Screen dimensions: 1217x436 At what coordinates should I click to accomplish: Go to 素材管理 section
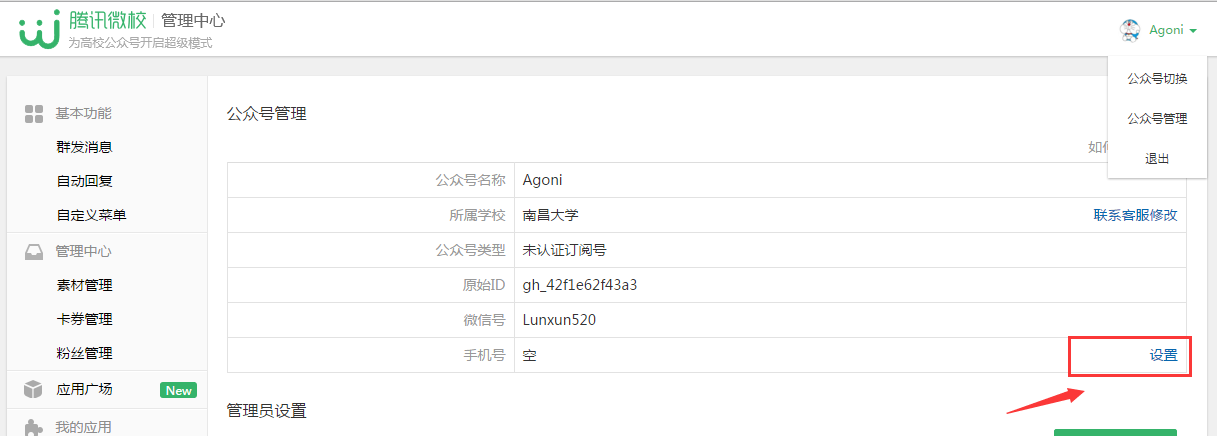click(x=85, y=285)
